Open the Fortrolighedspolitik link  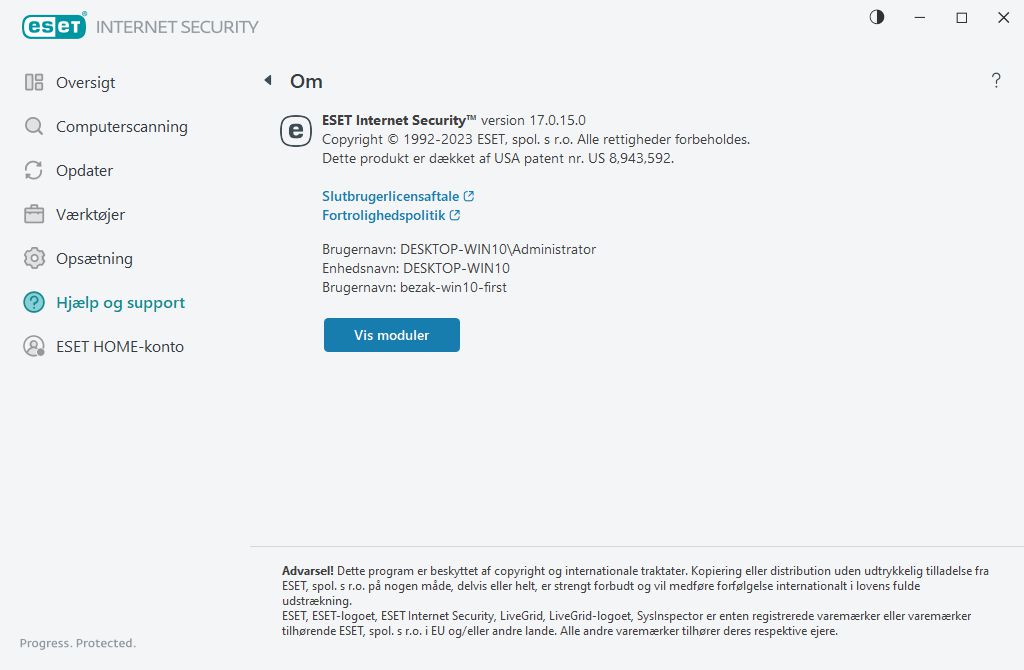[383, 215]
